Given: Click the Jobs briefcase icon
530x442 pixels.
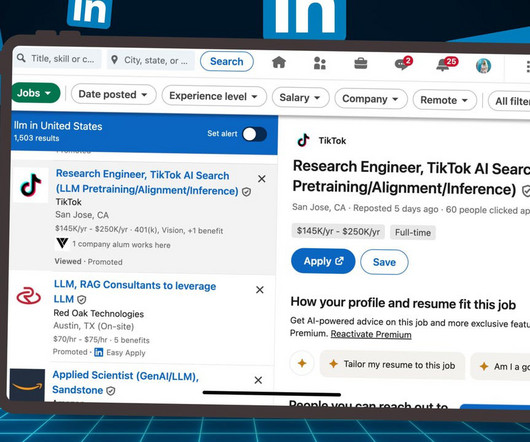Looking at the screenshot, I should 360,63.
